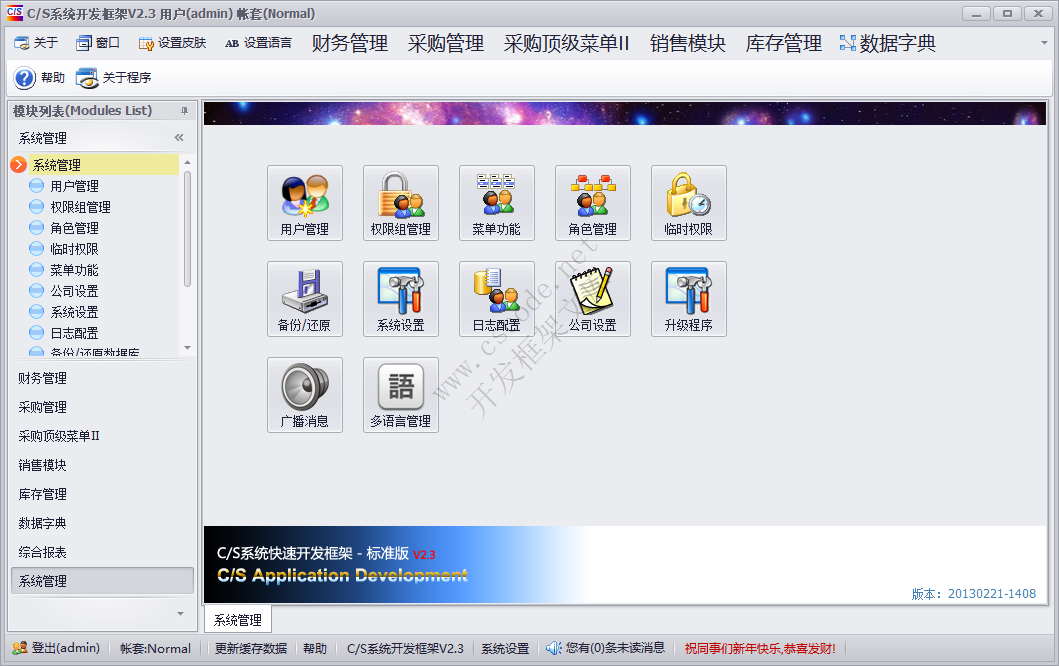The image size is (1059, 666).
Task: Switch to 数据字典 group in sidebar
Action: pyautogui.click(x=102, y=523)
